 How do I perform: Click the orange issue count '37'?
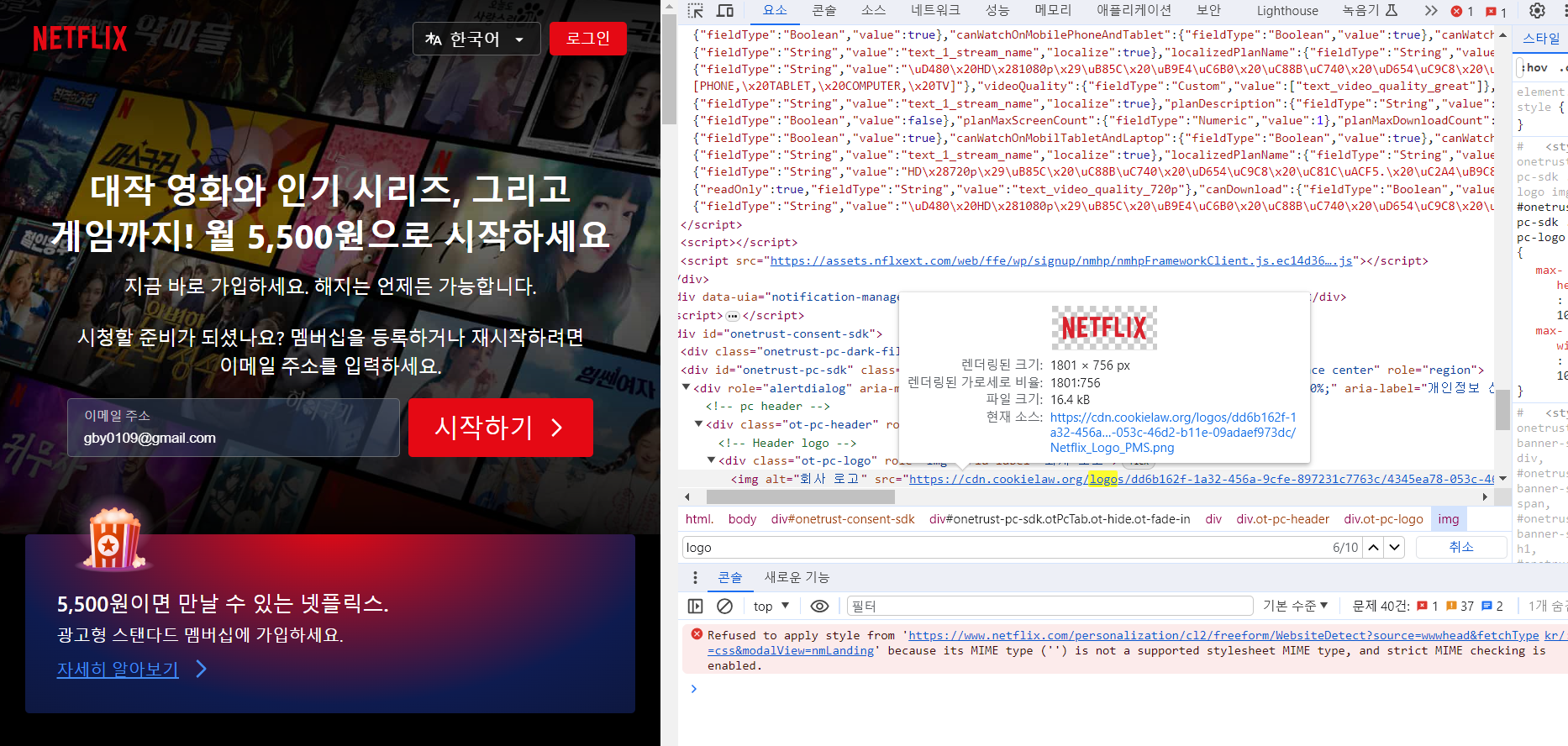(1460, 606)
